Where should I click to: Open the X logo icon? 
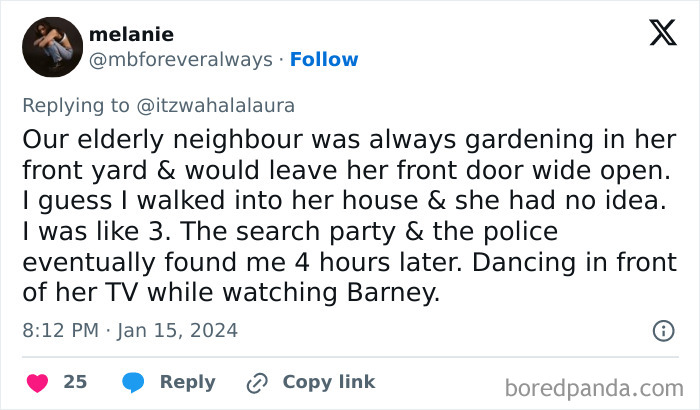(x=661, y=35)
